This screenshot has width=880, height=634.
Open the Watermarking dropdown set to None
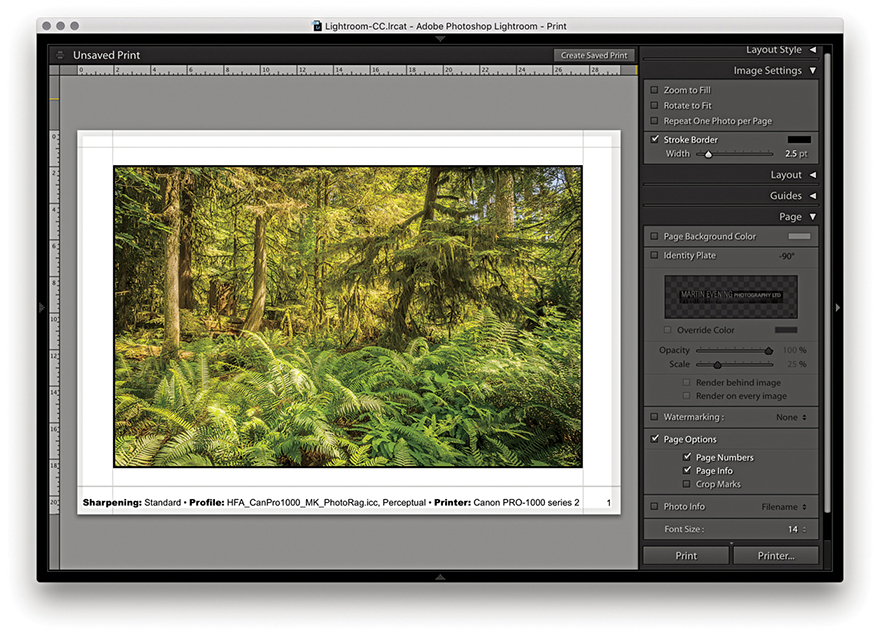click(790, 417)
